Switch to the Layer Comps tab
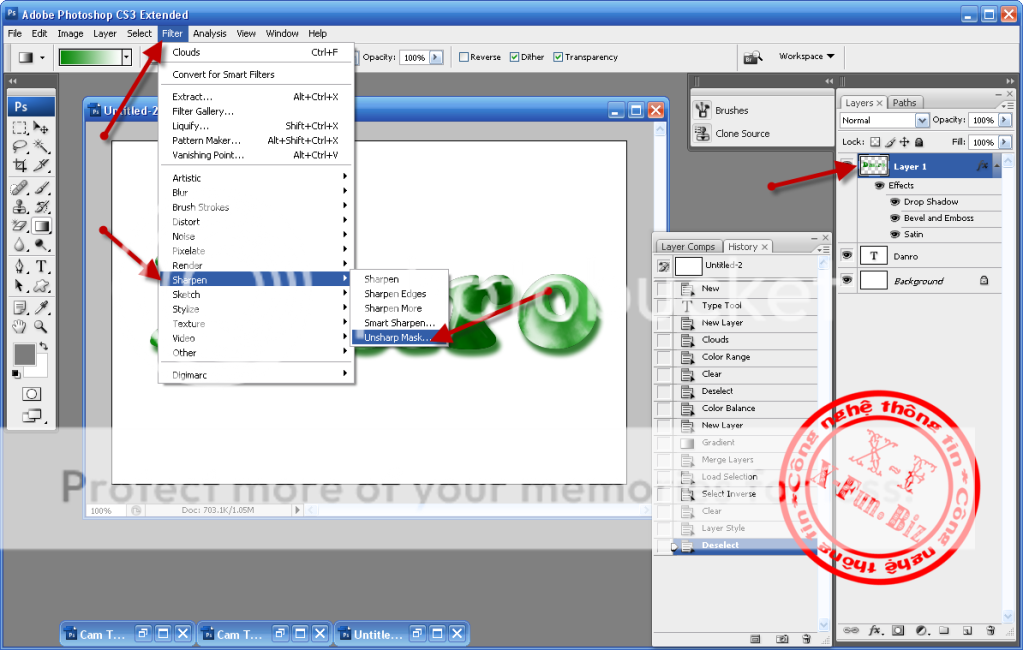This screenshot has width=1023, height=650. pyautogui.click(x=688, y=247)
